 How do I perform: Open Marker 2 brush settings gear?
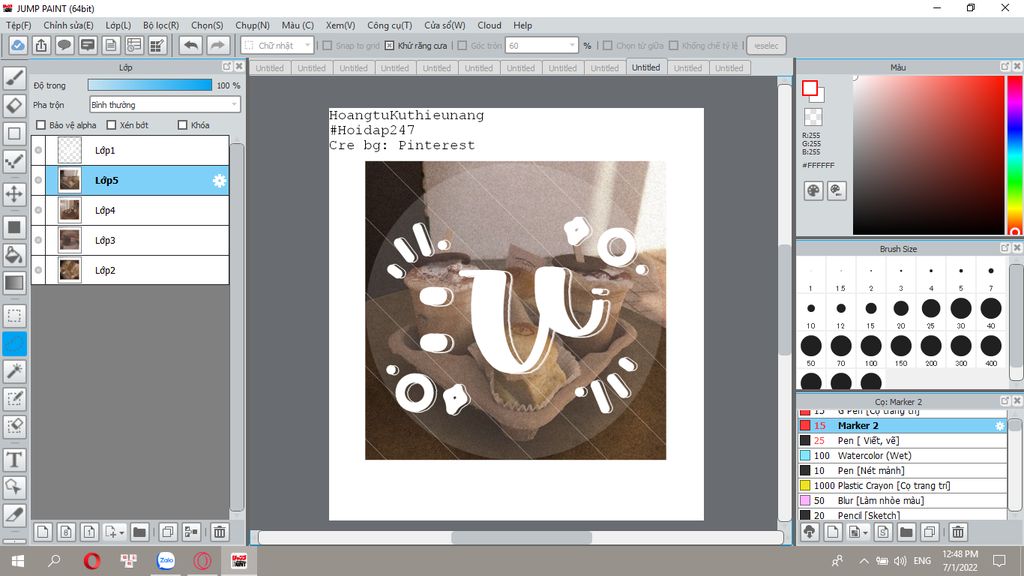click(x=999, y=426)
